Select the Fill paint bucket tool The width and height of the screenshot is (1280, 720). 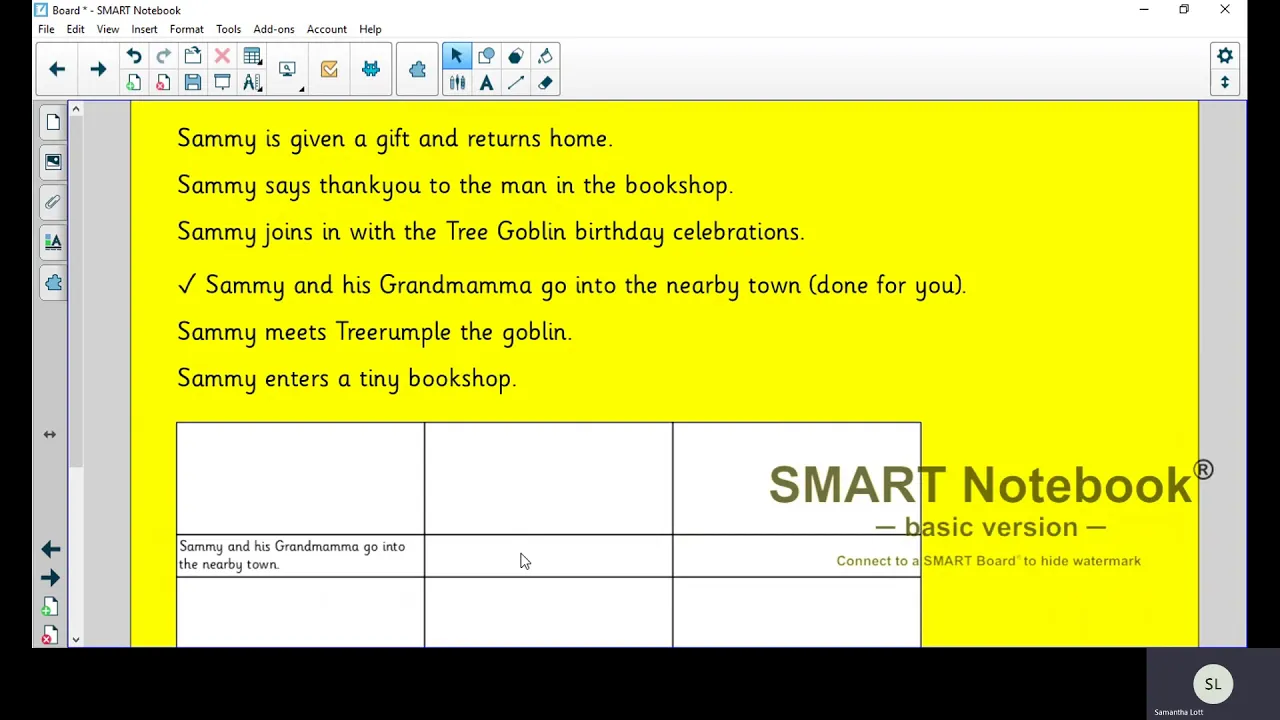[x=545, y=56]
